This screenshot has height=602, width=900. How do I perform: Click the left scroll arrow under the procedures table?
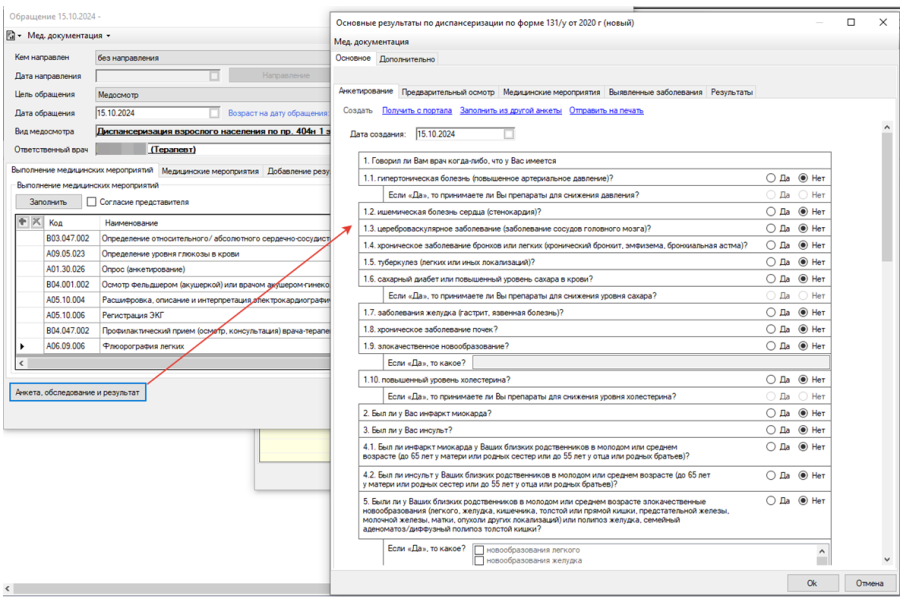(22, 363)
